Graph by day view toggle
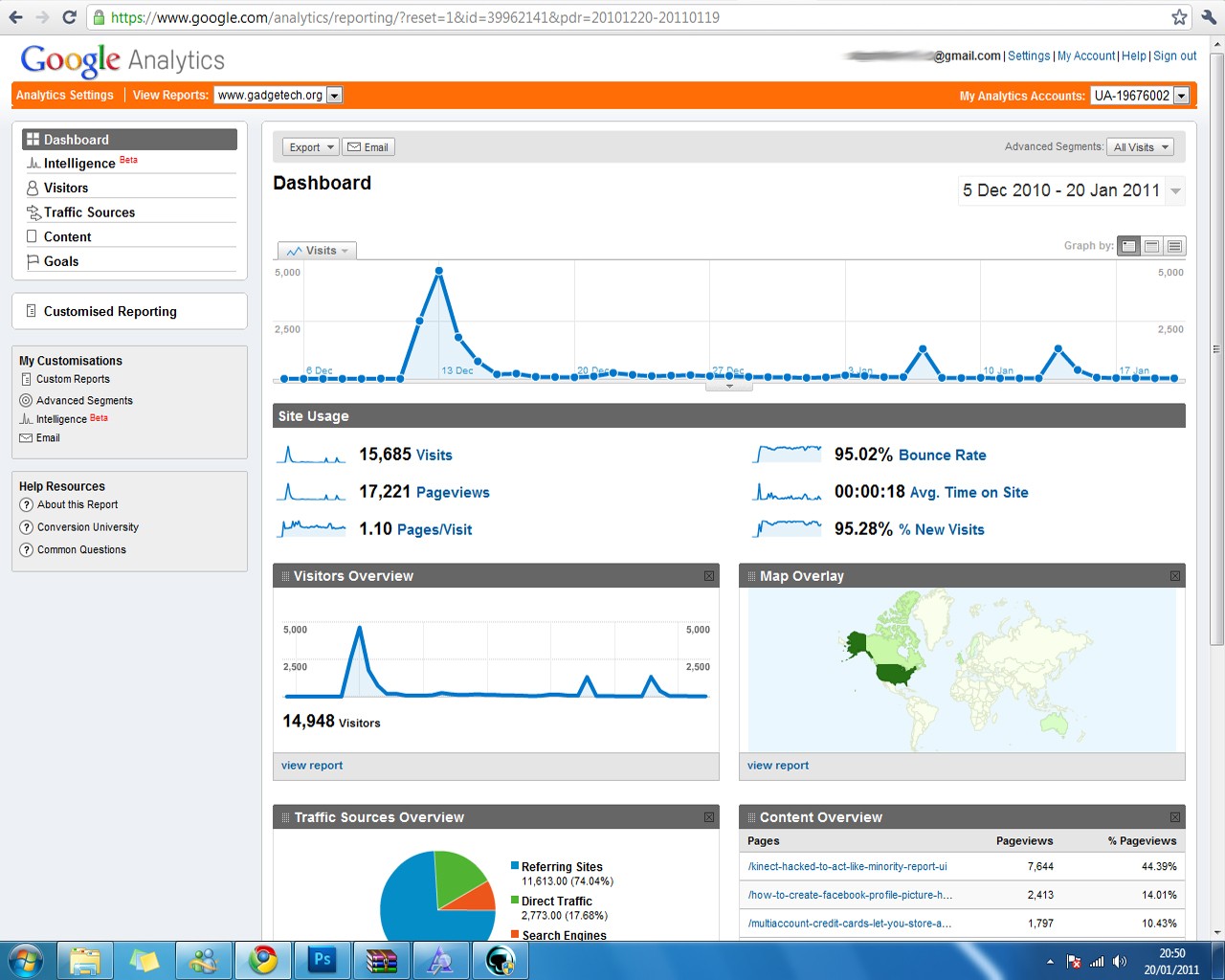Screen dimensions: 1225x980 click(1129, 246)
